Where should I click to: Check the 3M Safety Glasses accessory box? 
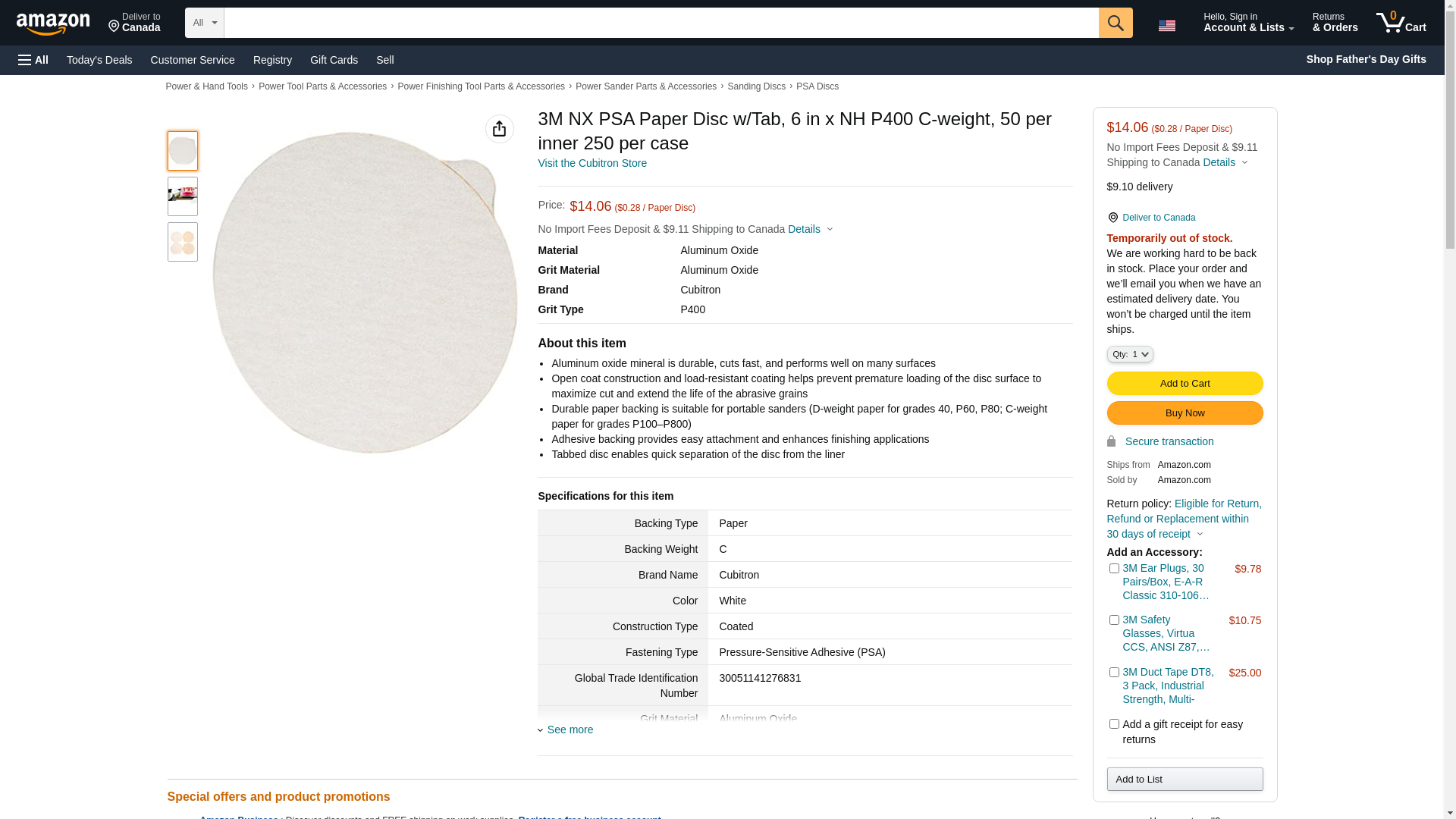click(1114, 620)
